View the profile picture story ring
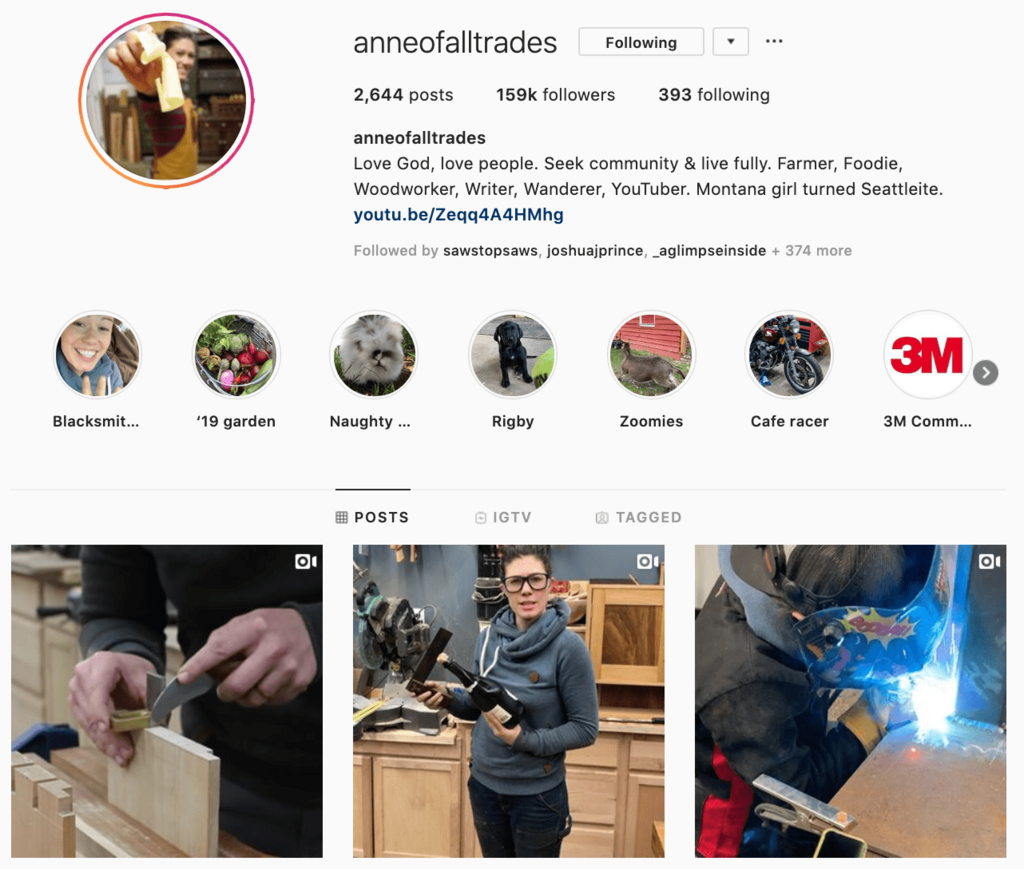Image resolution: width=1024 pixels, height=869 pixels. 167,101
